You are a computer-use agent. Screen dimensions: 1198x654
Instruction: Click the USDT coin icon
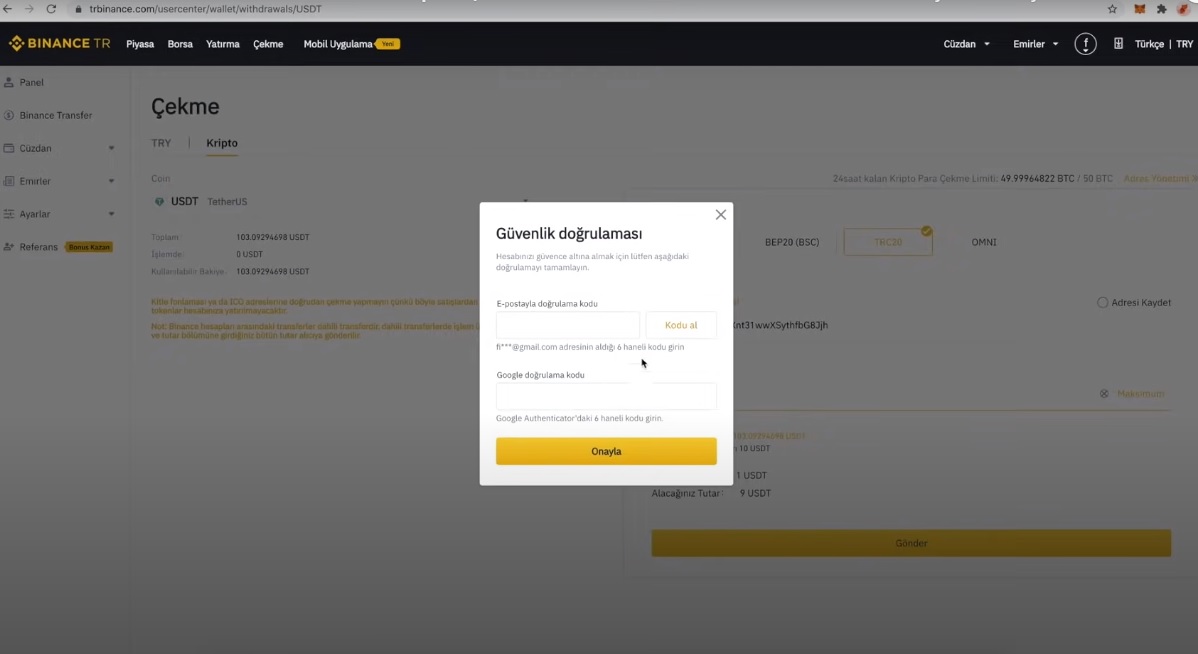click(159, 202)
